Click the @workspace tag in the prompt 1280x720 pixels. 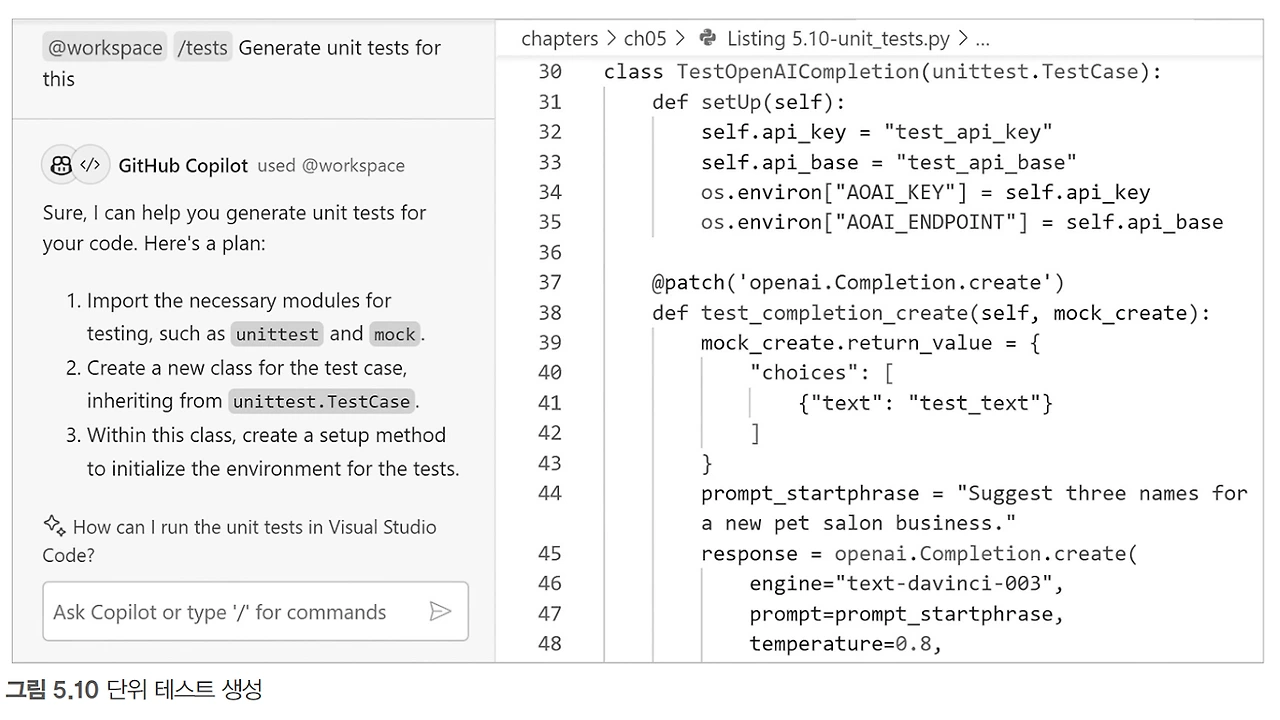pos(104,47)
